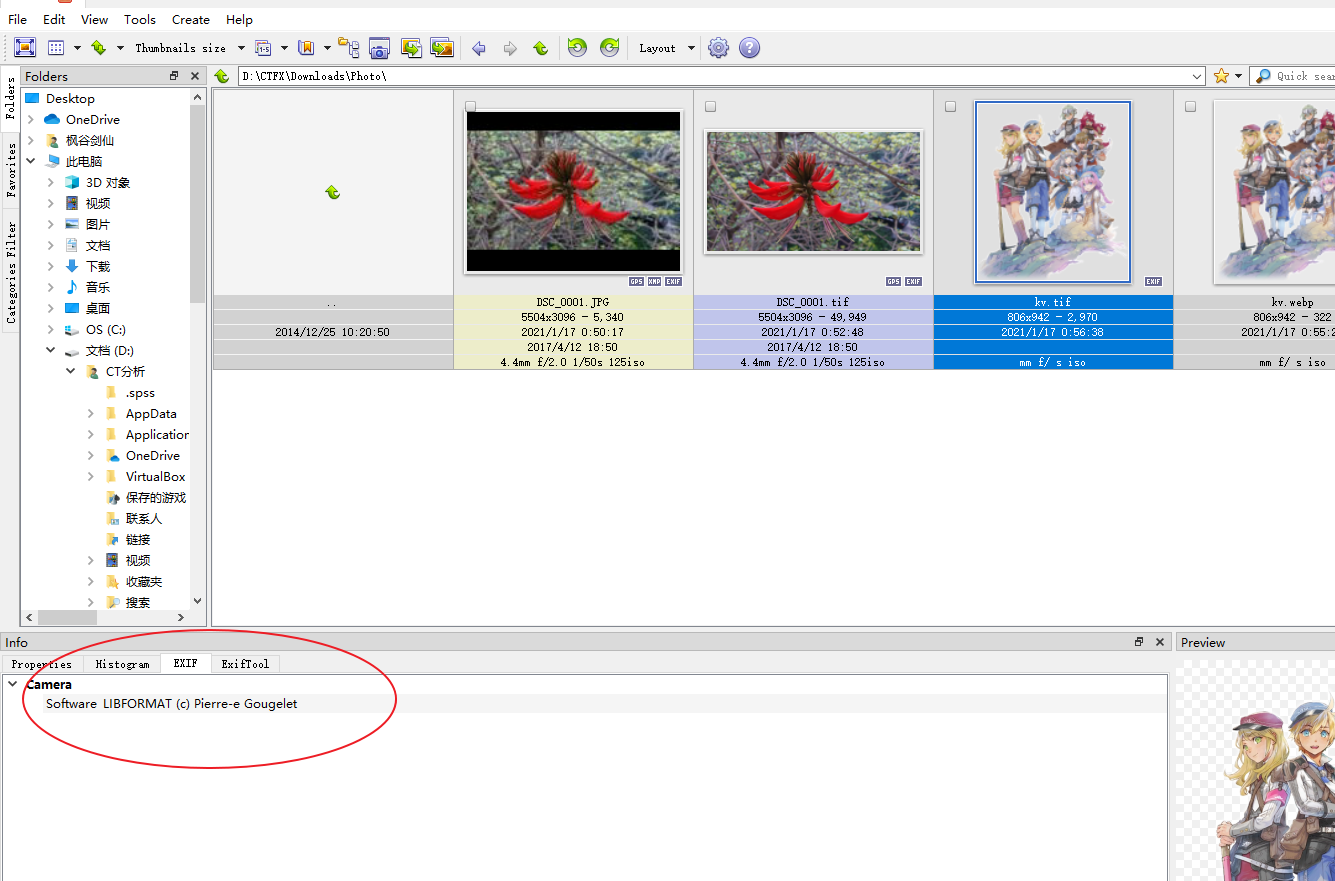
Task: Expand the OneDrive node under Desktop
Action: (x=31, y=120)
